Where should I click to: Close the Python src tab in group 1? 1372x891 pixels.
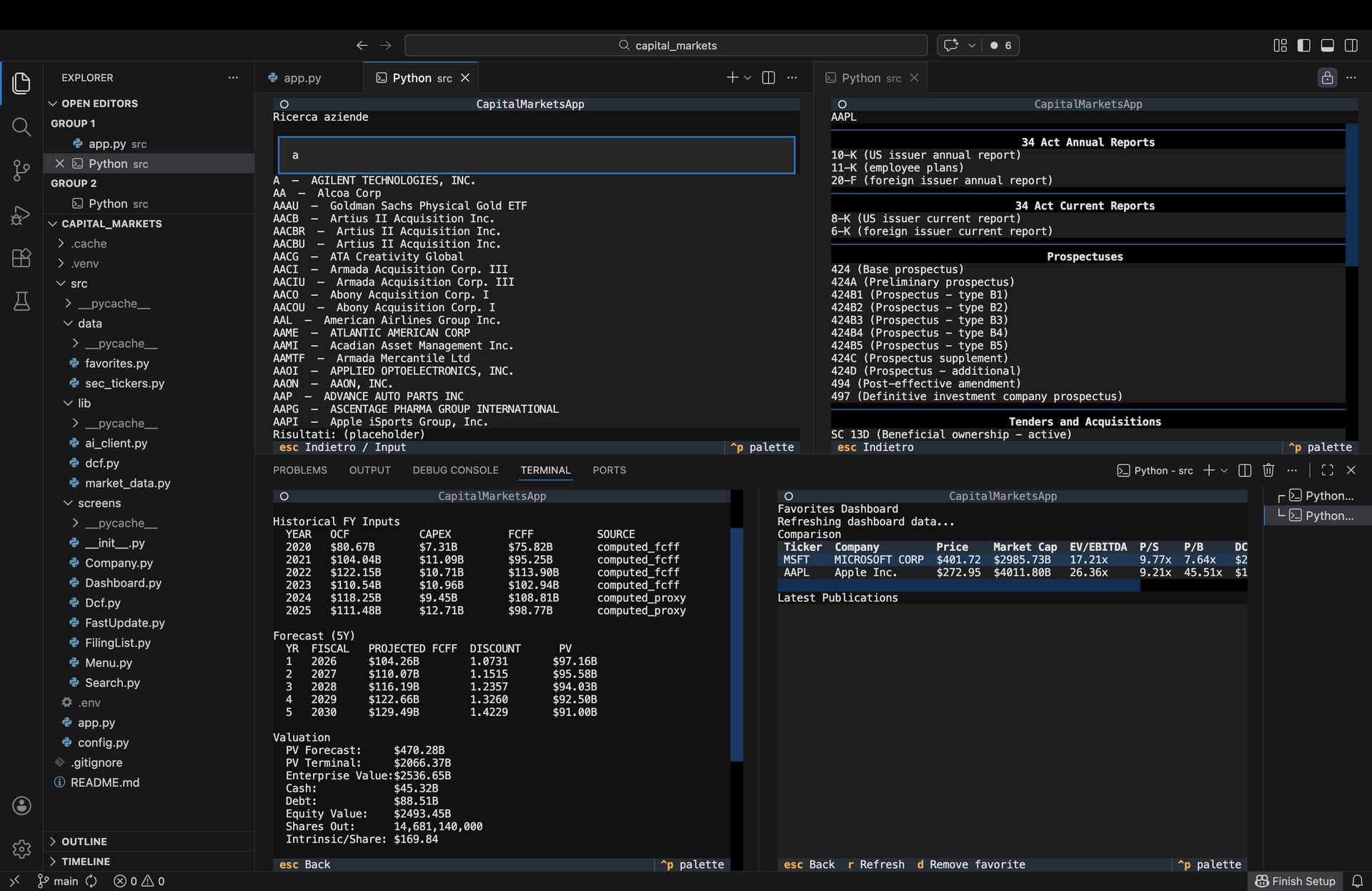[465, 77]
